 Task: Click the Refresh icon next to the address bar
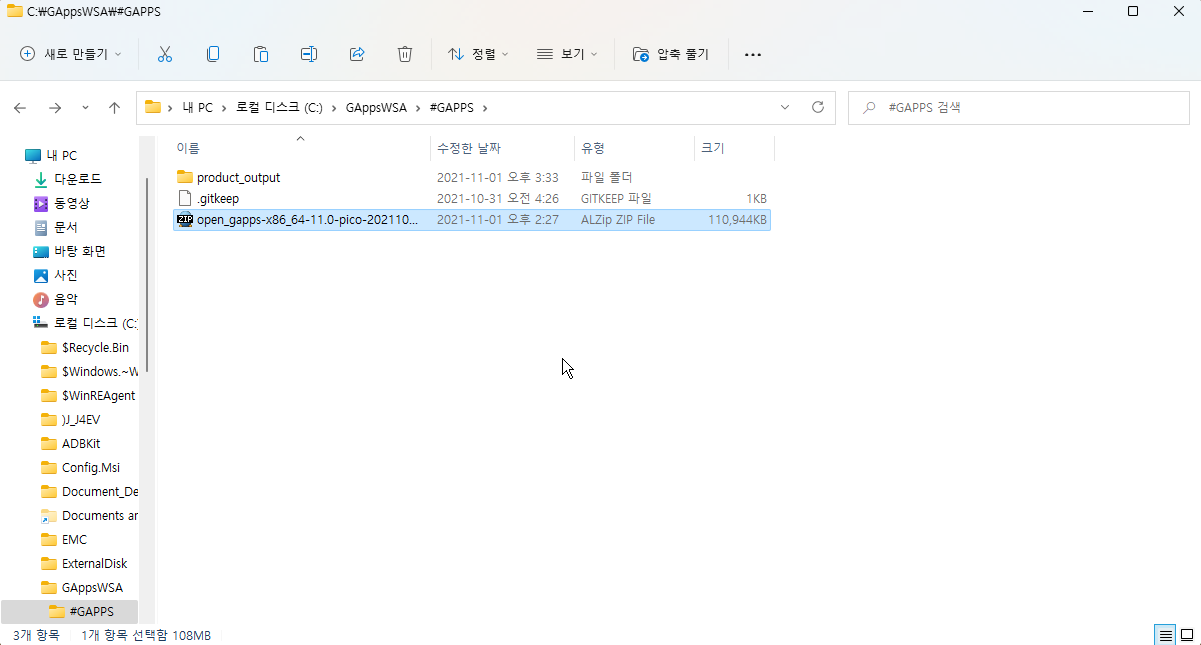coord(818,107)
